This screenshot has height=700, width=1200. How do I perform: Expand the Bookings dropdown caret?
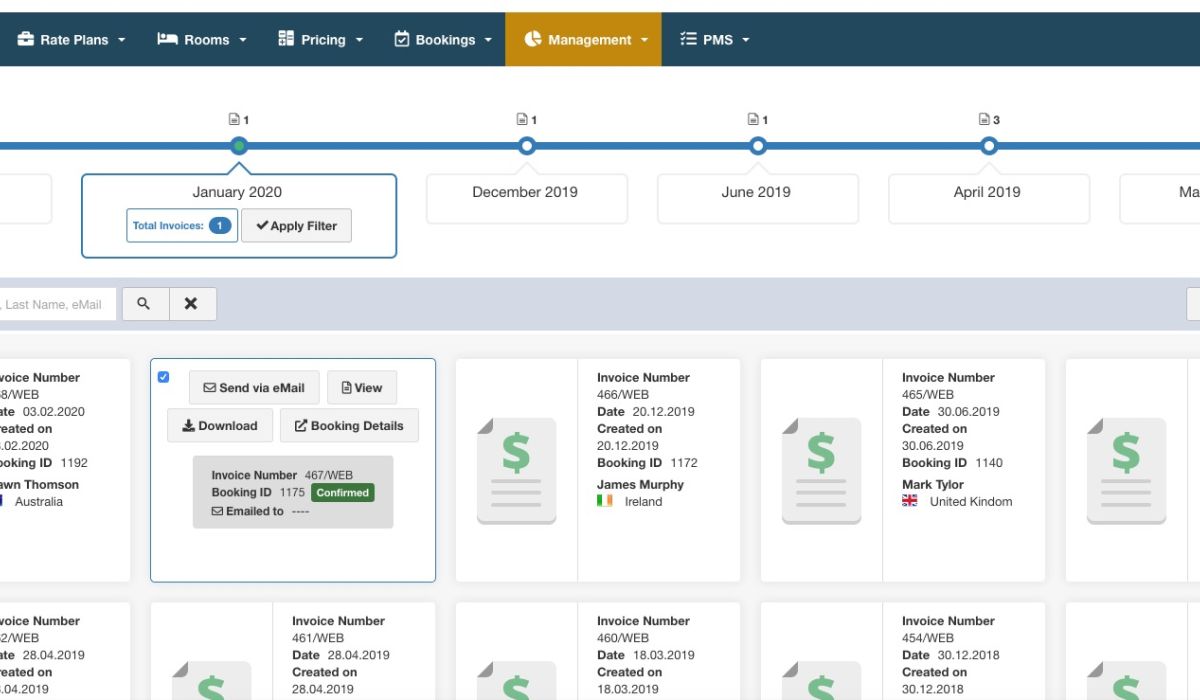[488, 41]
